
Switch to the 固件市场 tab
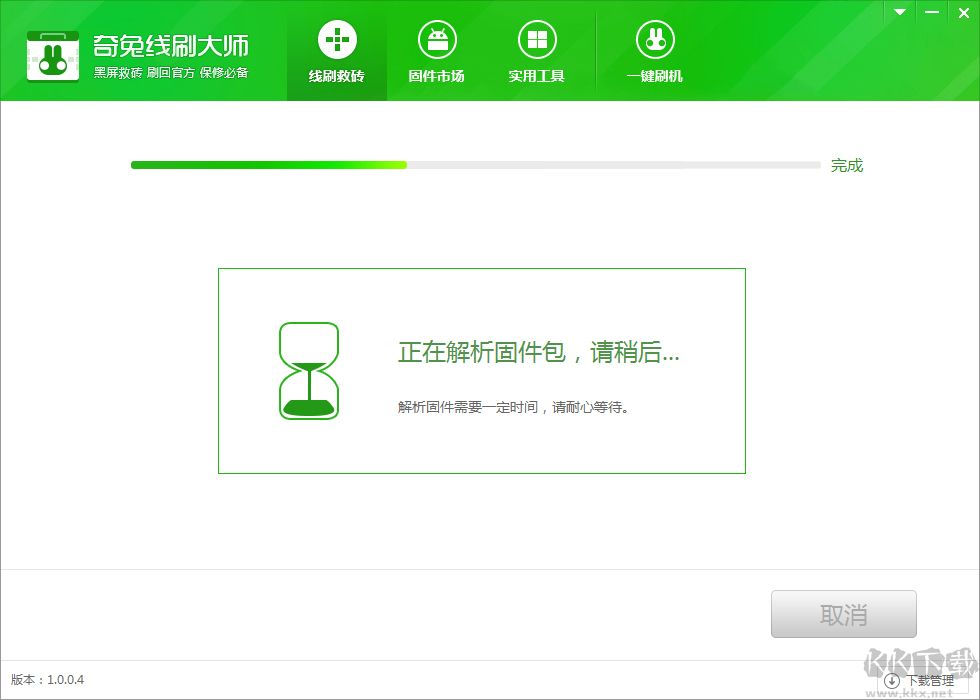point(437,52)
